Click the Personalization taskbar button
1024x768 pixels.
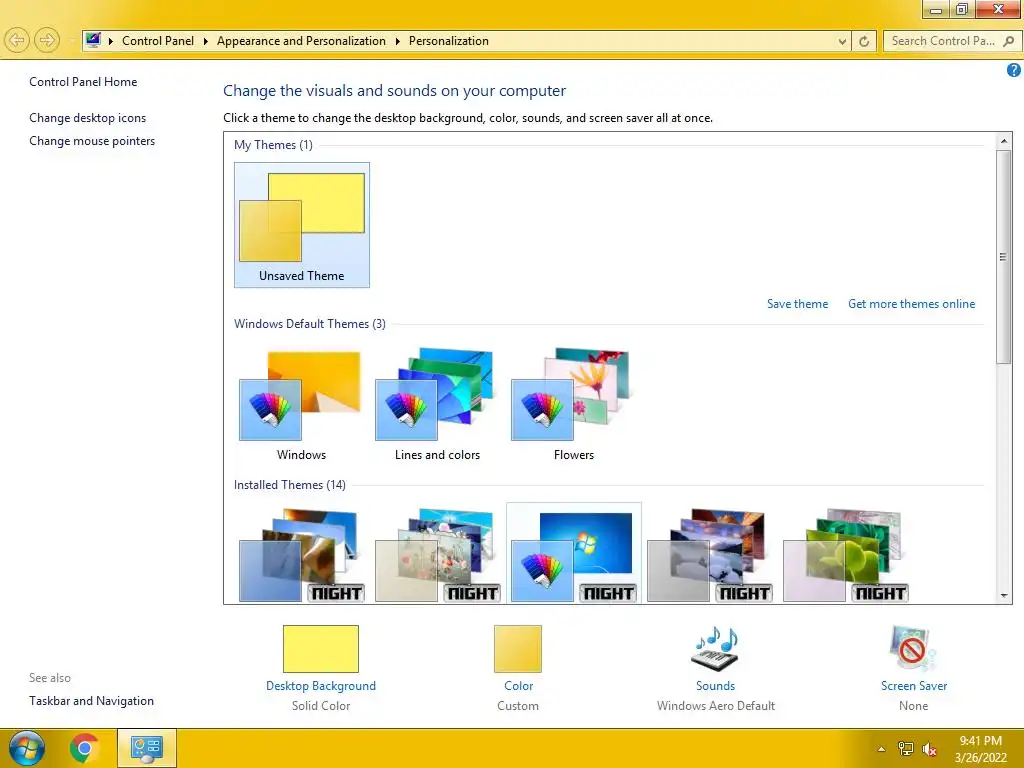146,748
